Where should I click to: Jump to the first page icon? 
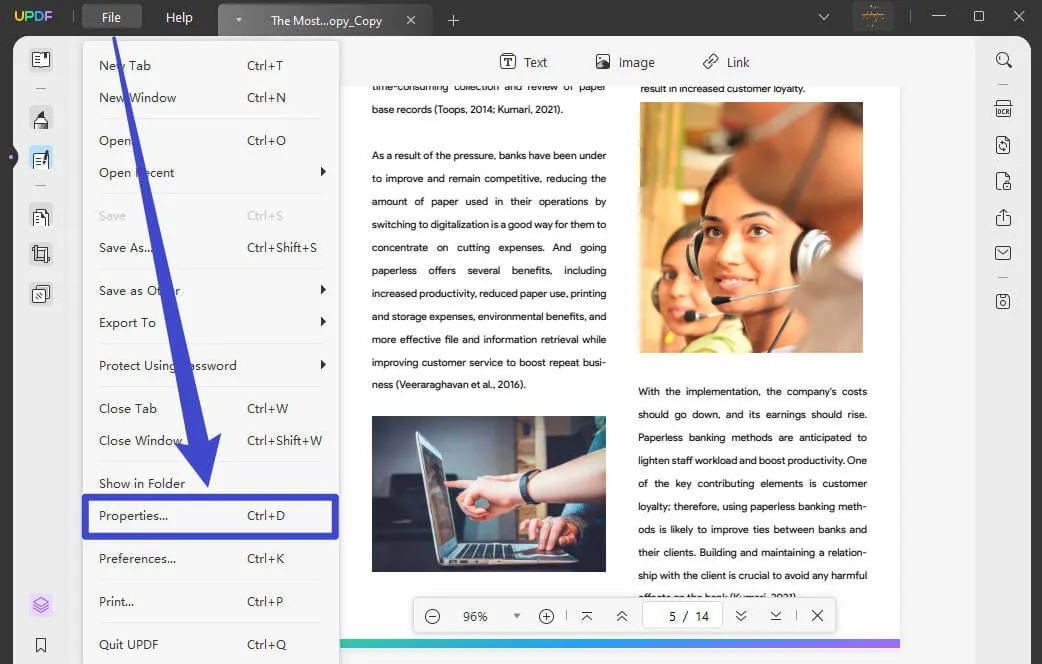pyautogui.click(x=587, y=617)
